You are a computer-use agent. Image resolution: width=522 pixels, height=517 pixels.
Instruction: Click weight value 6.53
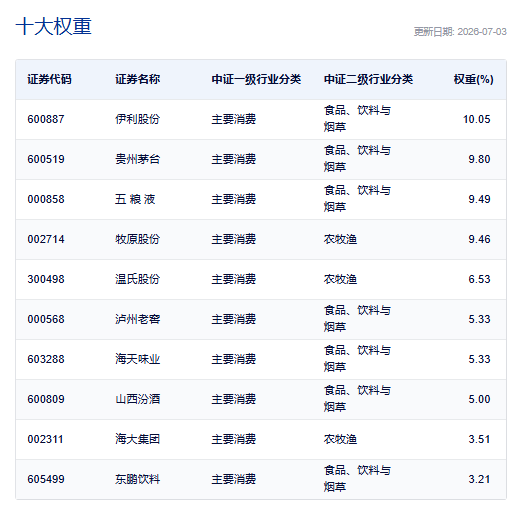pyautogui.click(x=479, y=279)
